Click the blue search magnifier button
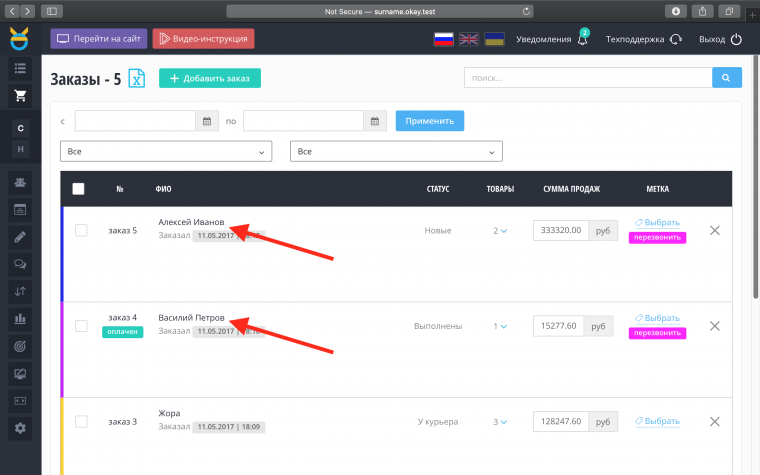This screenshot has width=760, height=475. tap(726, 78)
